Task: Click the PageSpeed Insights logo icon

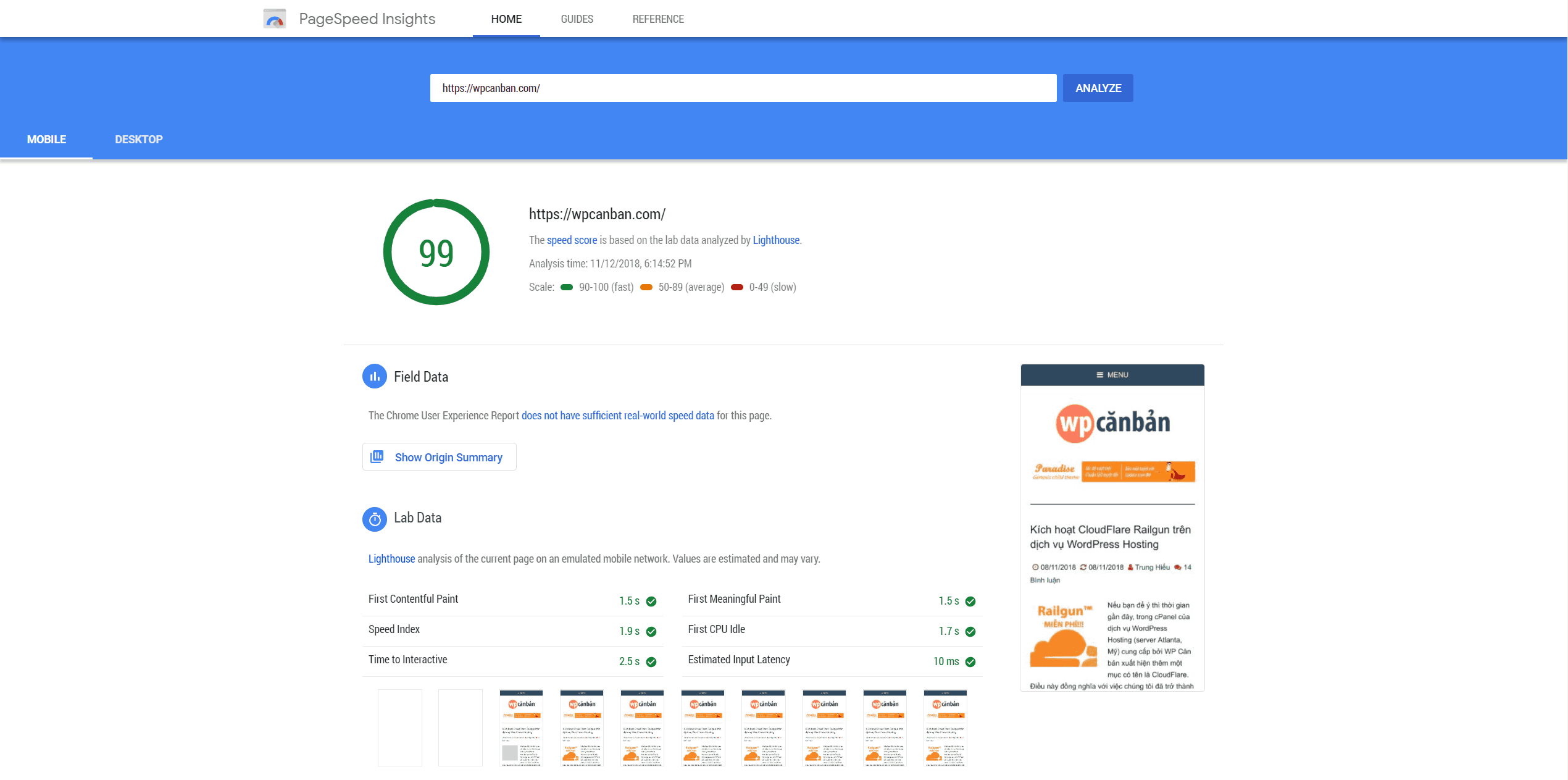Action: point(274,19)
